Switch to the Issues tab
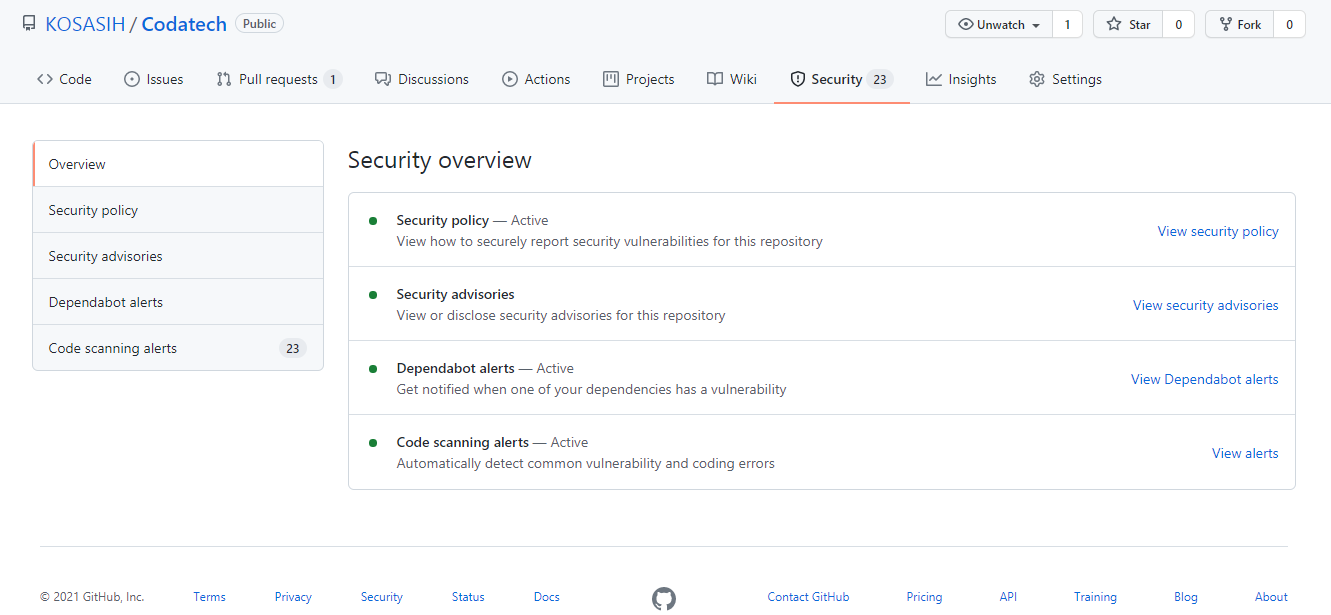 pos(153,79)
